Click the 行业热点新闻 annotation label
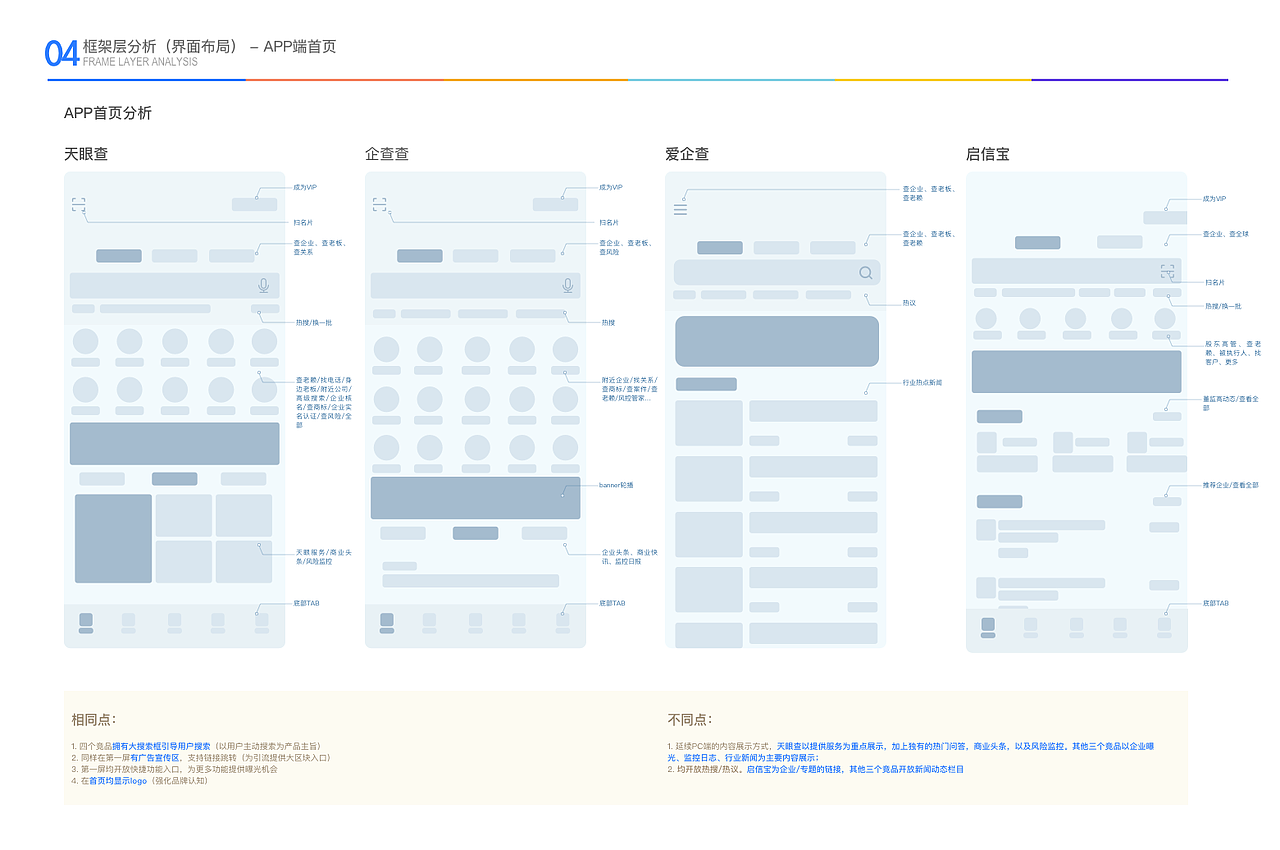The width and height of the screenshot is (1280, 850). (x=922, y=383)
